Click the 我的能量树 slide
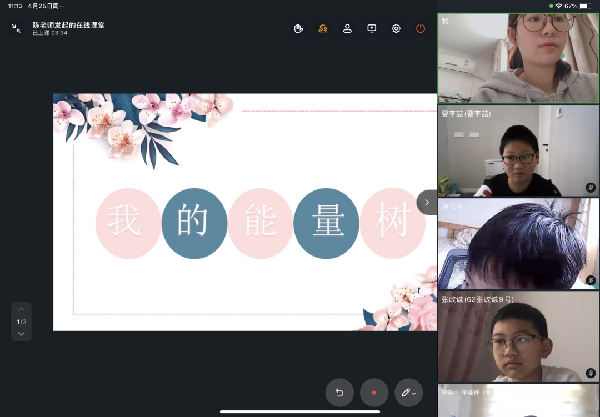Image resolution: width=600 pixels, height=417 pixels. point(245,212)
